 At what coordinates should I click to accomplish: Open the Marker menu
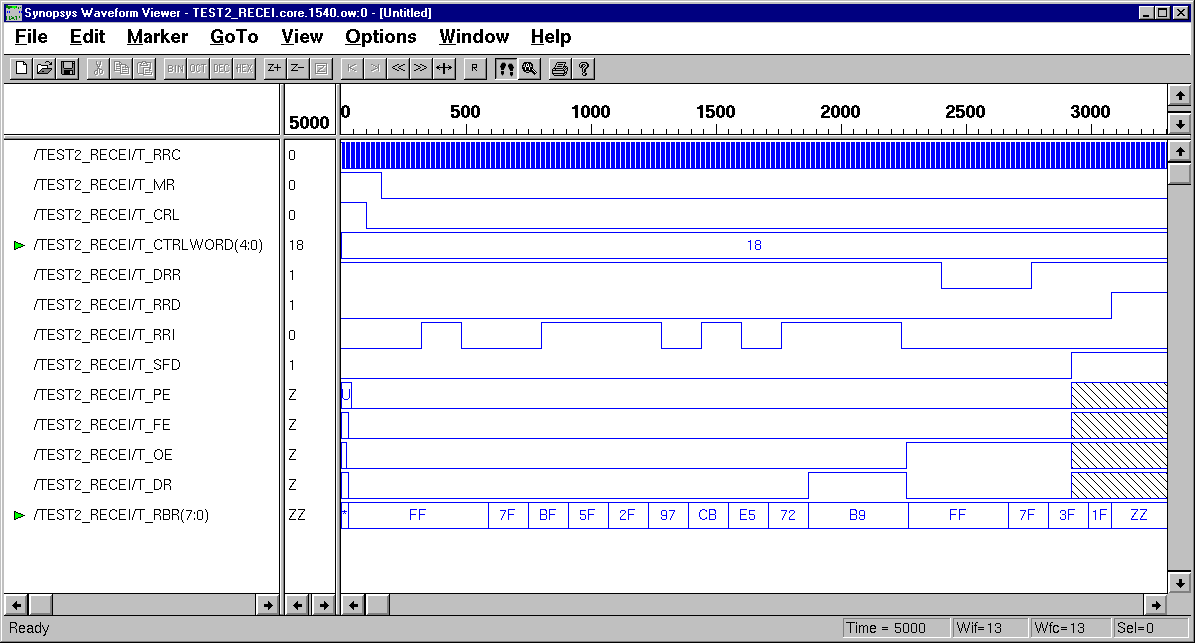pos(157,37)
